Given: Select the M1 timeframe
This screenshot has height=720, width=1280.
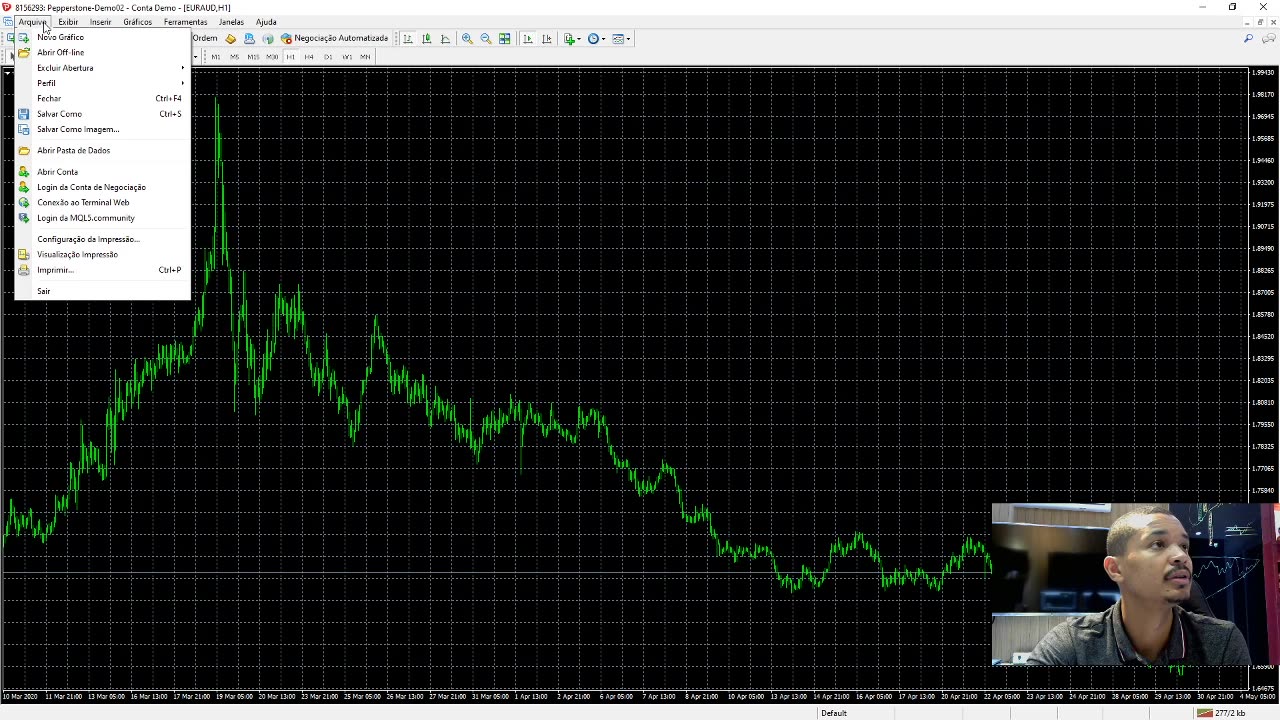Looking at the screenshot, I should point(215,57).
